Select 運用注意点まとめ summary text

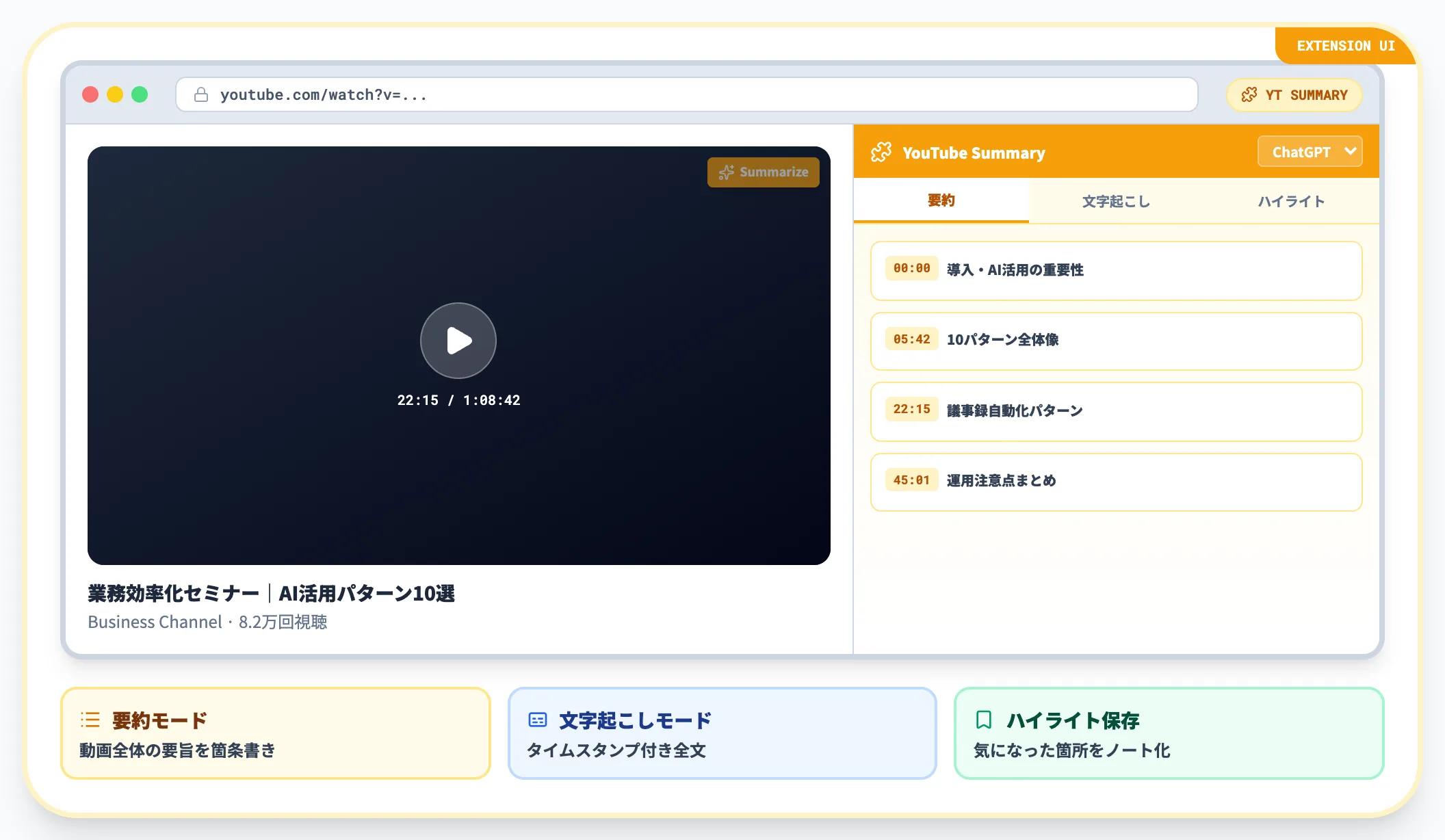pos(1001,481)
